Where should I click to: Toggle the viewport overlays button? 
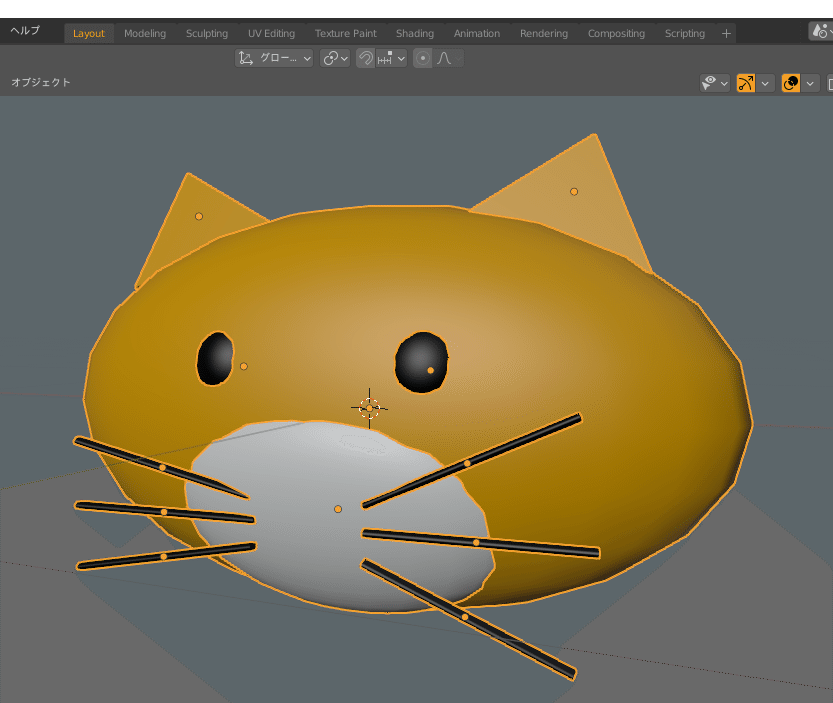click(x=791, y=83)
